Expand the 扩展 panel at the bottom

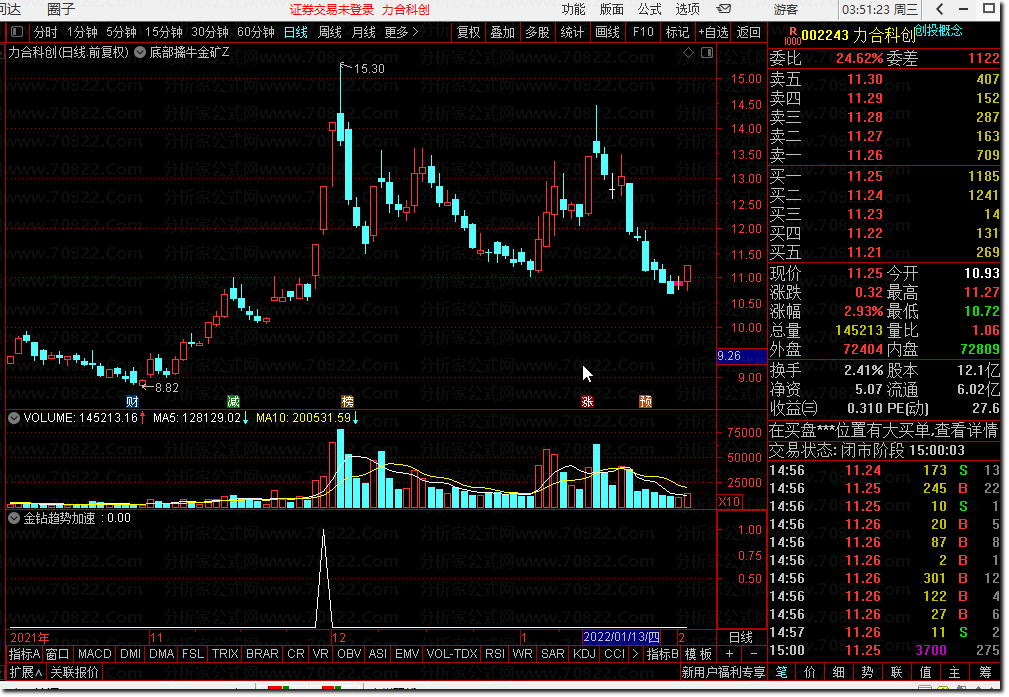pos(26,672)
